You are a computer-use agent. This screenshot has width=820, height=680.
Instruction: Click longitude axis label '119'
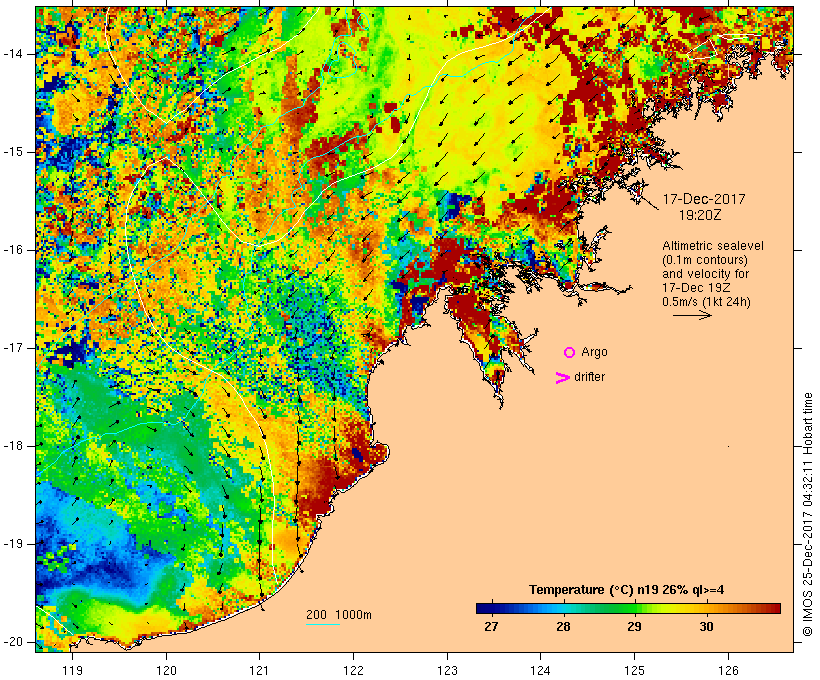click(x=72, y=671)
